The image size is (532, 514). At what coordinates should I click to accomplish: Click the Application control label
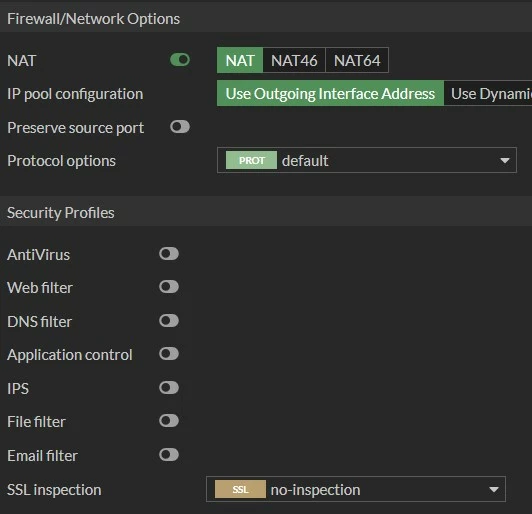(70, 355)
